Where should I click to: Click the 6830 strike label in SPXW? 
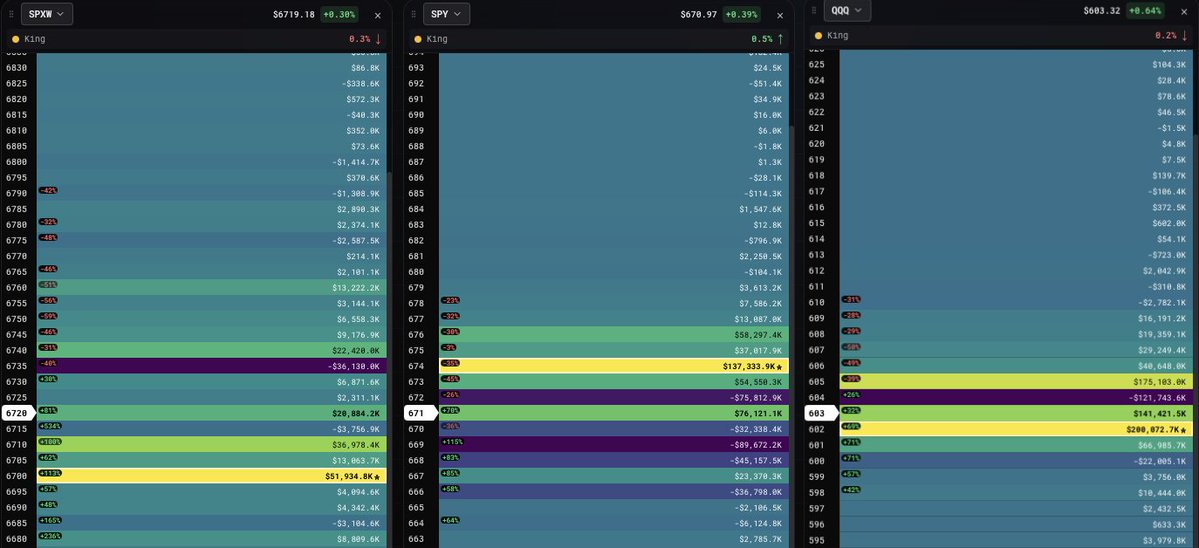point(16,68)
